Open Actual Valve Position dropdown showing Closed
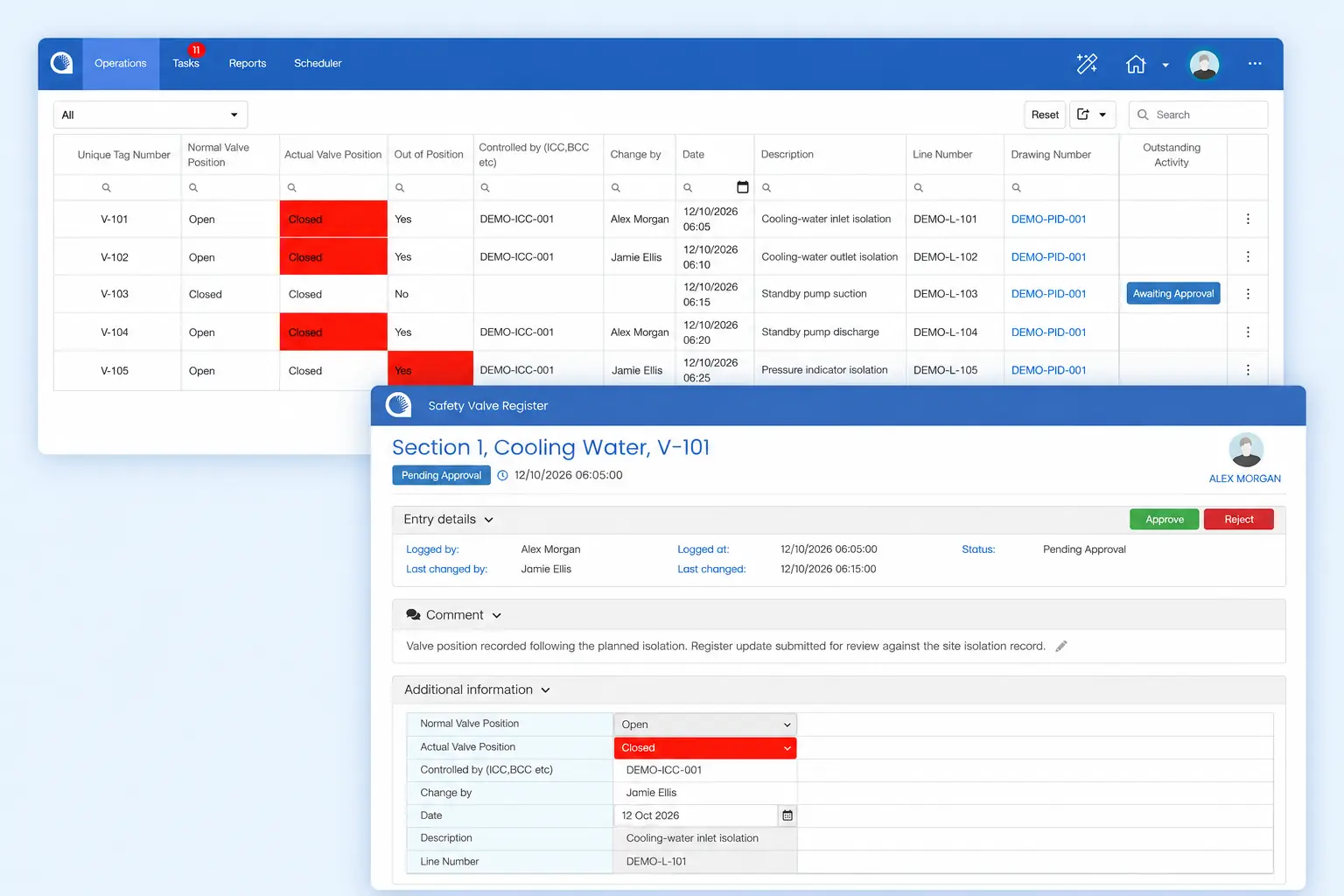1344x896 pixels. (705, 748)
